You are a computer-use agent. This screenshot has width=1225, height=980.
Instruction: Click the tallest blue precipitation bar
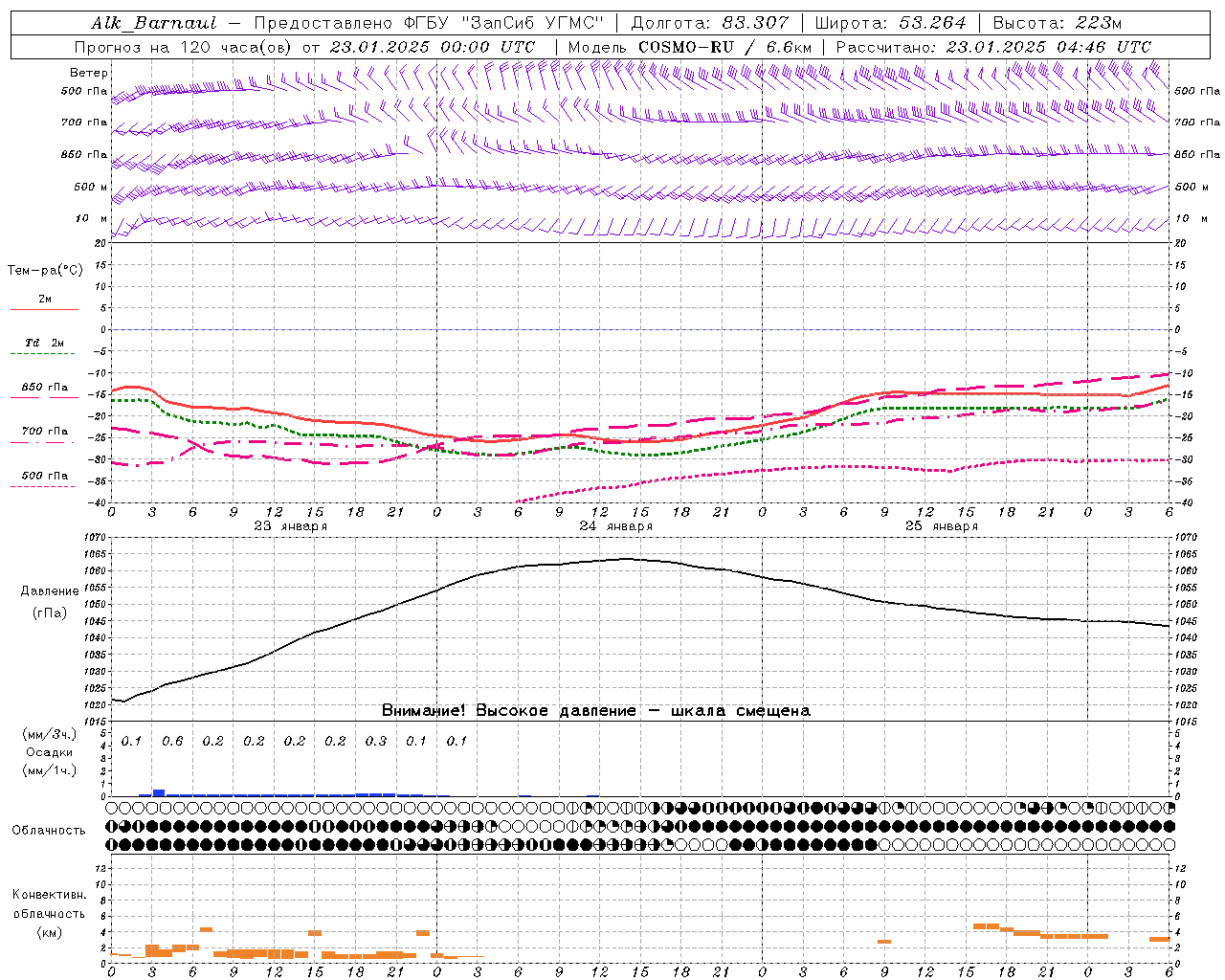coord(159,792)
